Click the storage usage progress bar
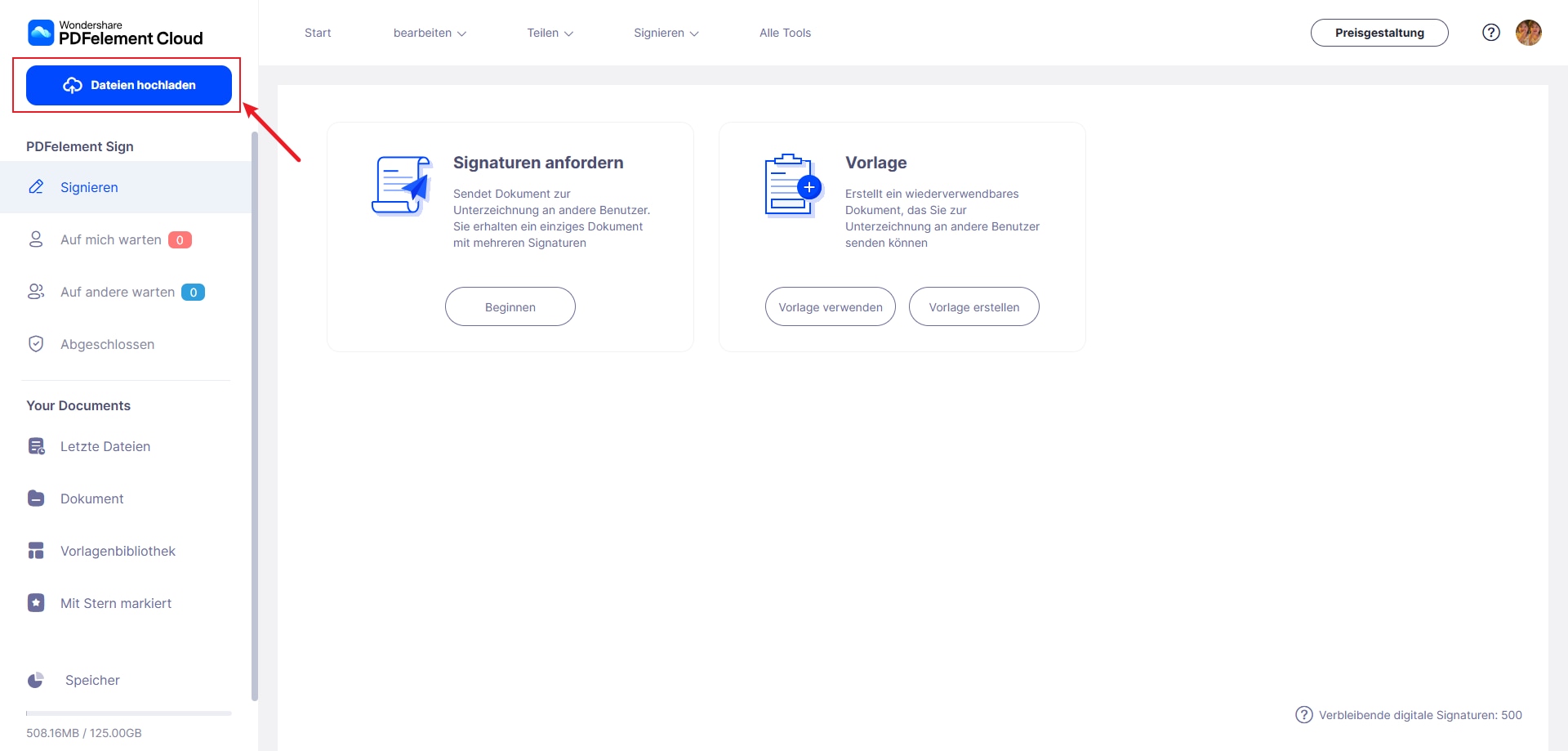The height and width of the screenshot is (751, 1568). [x=129, y=713]
